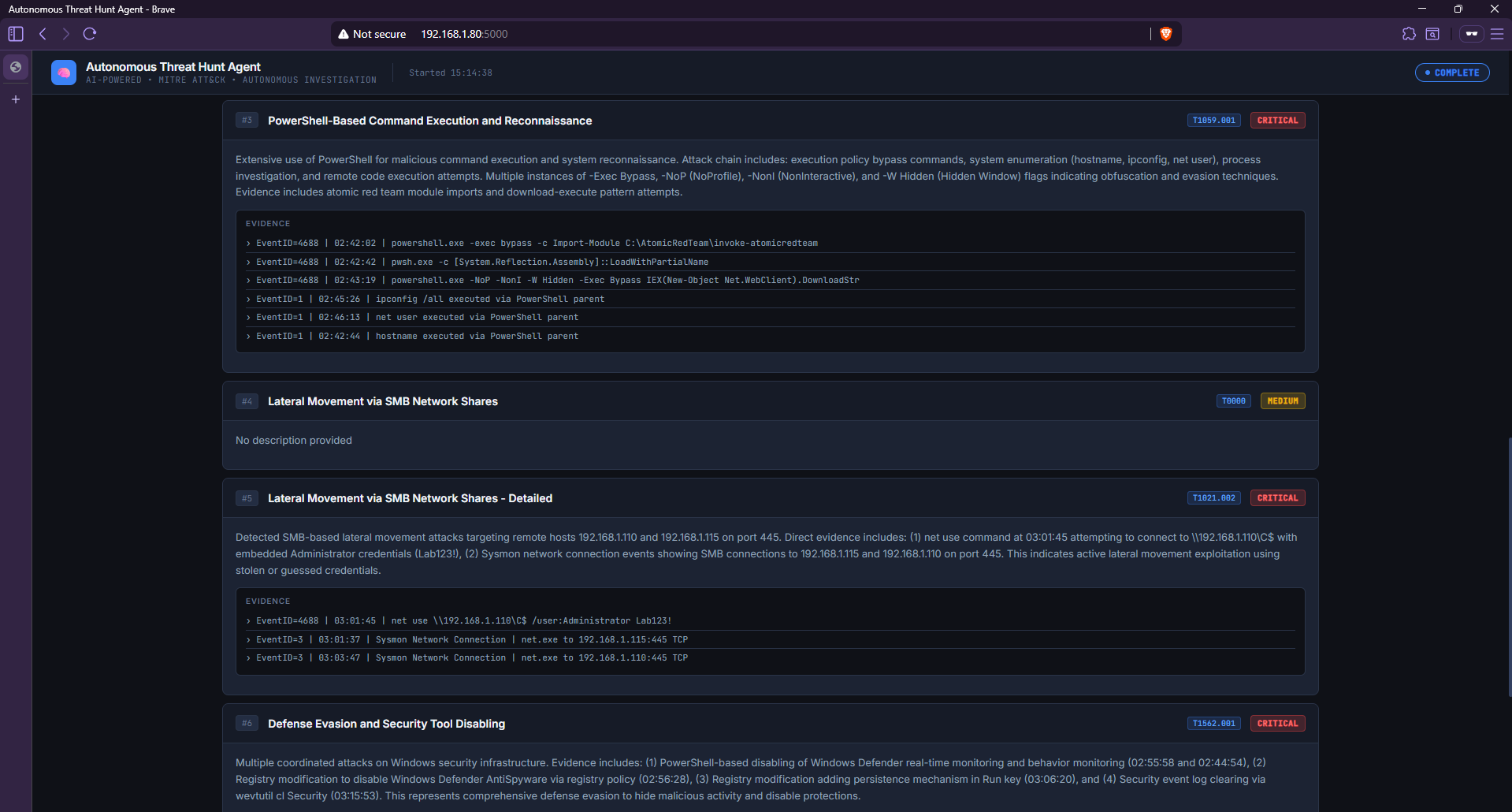Viewport: 1512px width, 812px height.
Task: Close the Brave window
Action: pyautogui.click(x=1494, y=9)
